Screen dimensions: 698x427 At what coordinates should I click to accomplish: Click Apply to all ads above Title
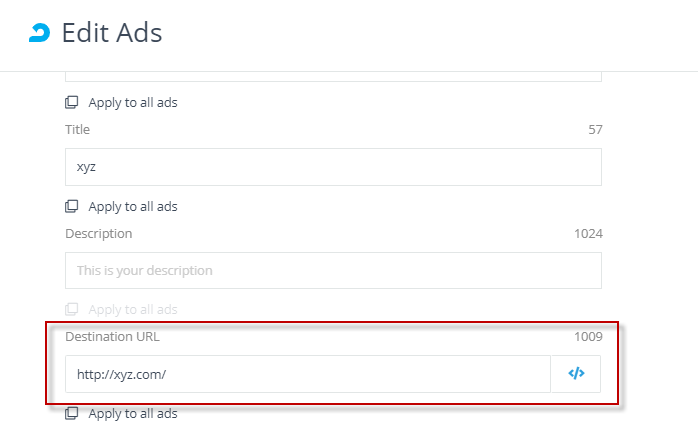point(133,102)
